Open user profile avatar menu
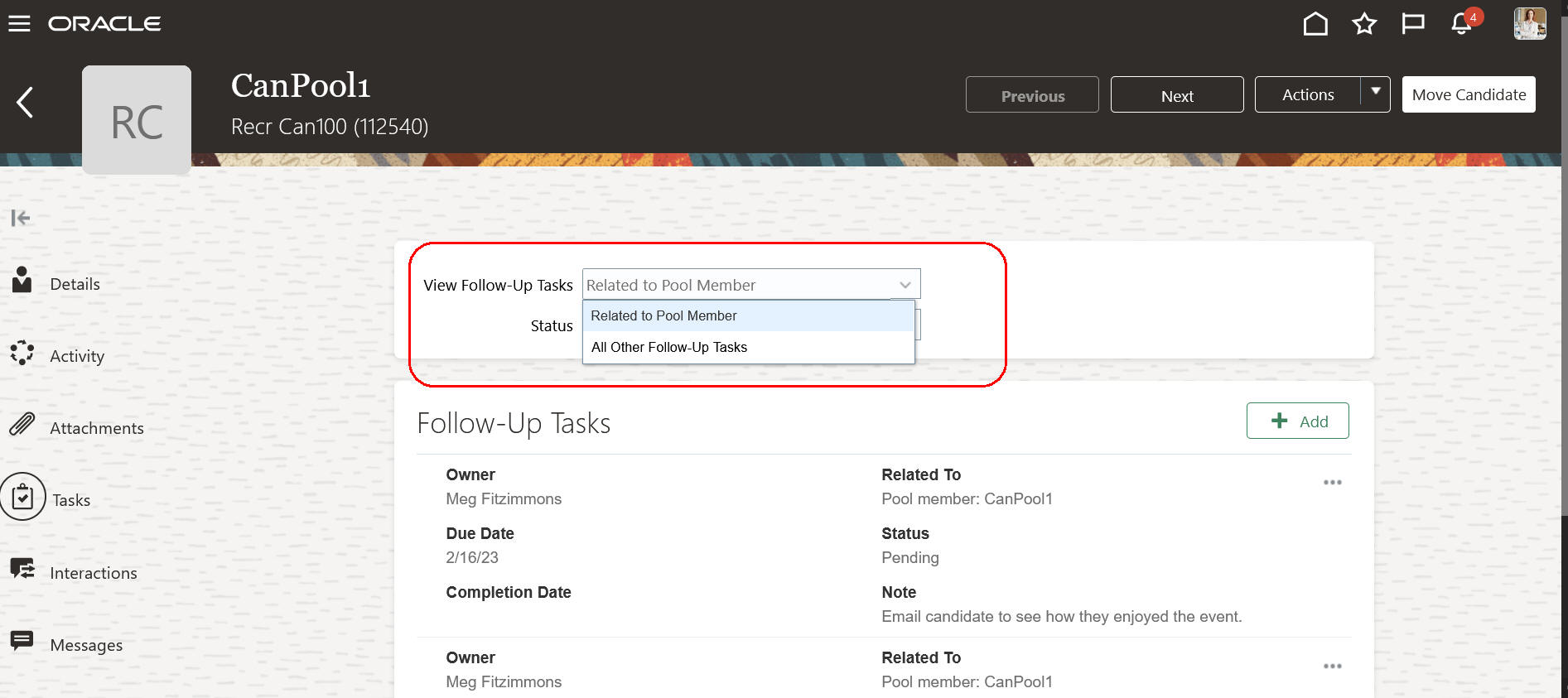1568x698 pixels. 1529,24
